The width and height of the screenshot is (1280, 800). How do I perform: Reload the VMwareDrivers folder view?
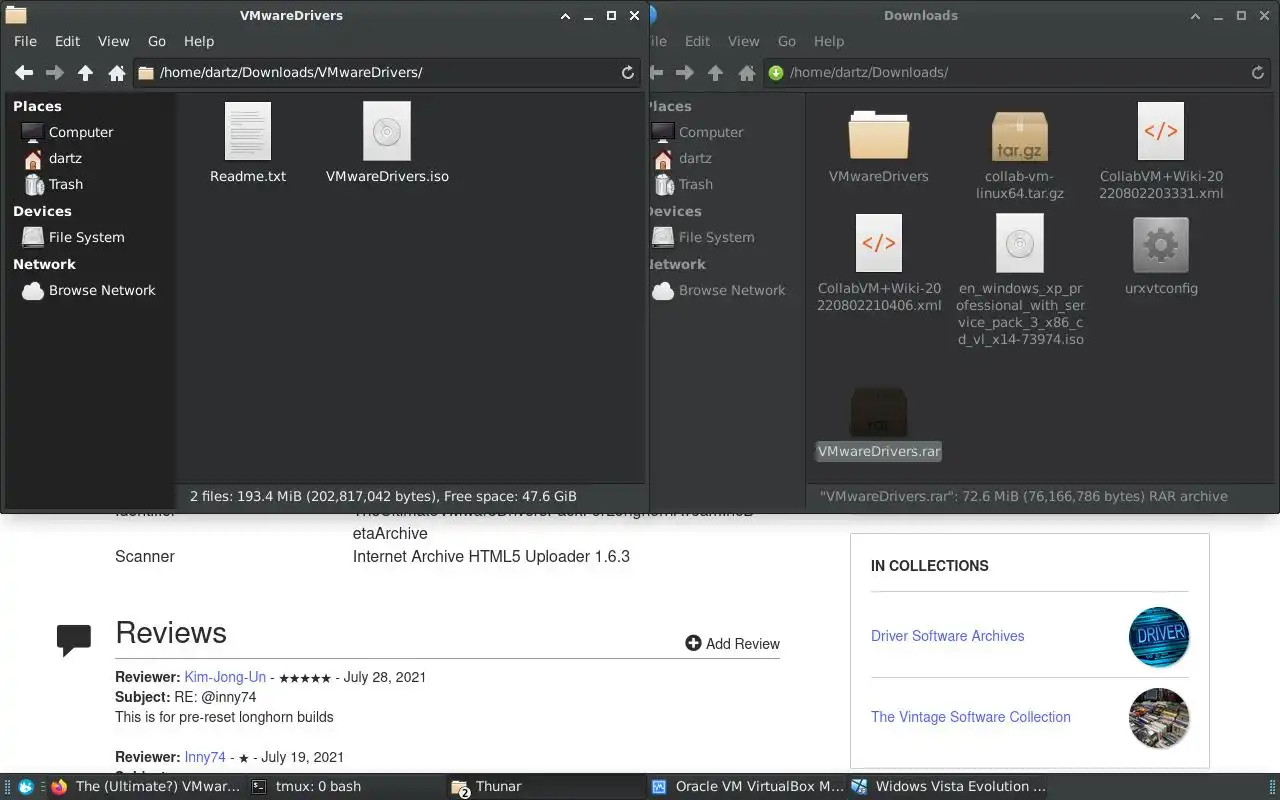tap(628, 73)
